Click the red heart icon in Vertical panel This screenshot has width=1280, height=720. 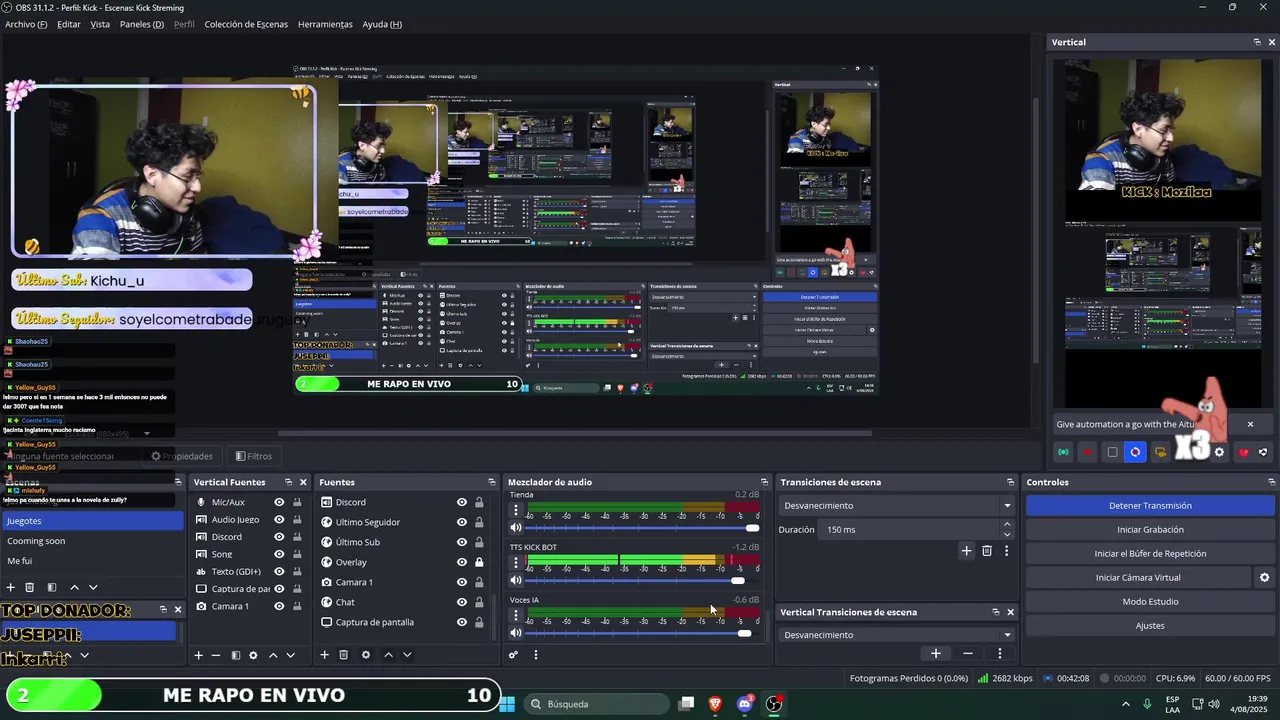tap(1243, 452)
